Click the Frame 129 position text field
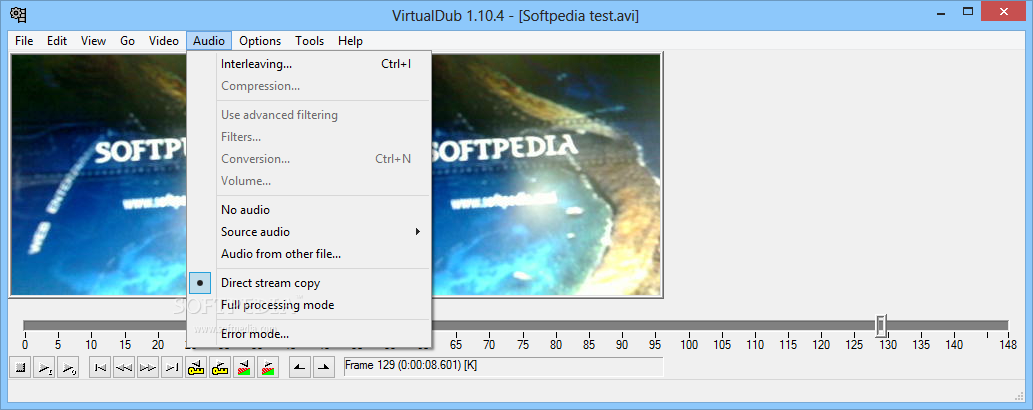 503,366
